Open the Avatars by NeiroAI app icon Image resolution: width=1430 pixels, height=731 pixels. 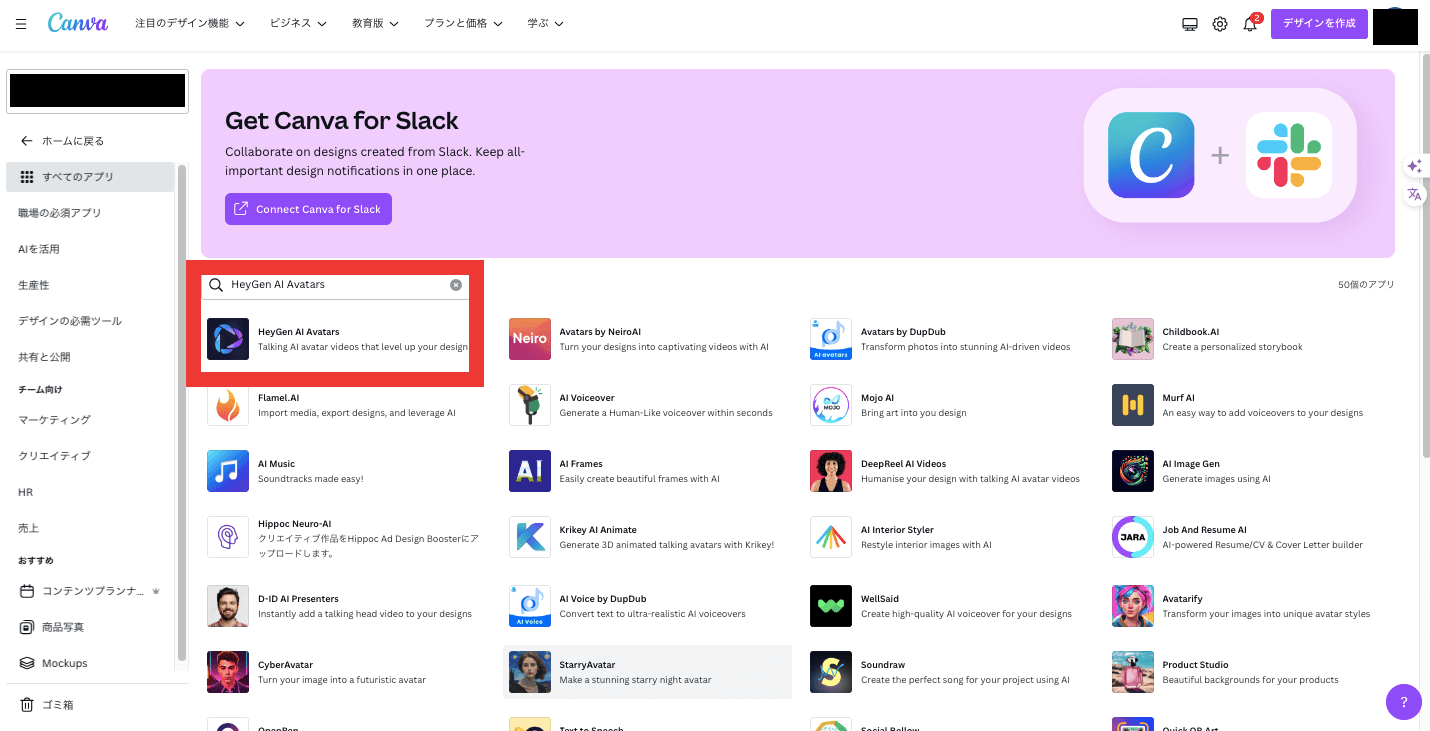pos(530,339)
